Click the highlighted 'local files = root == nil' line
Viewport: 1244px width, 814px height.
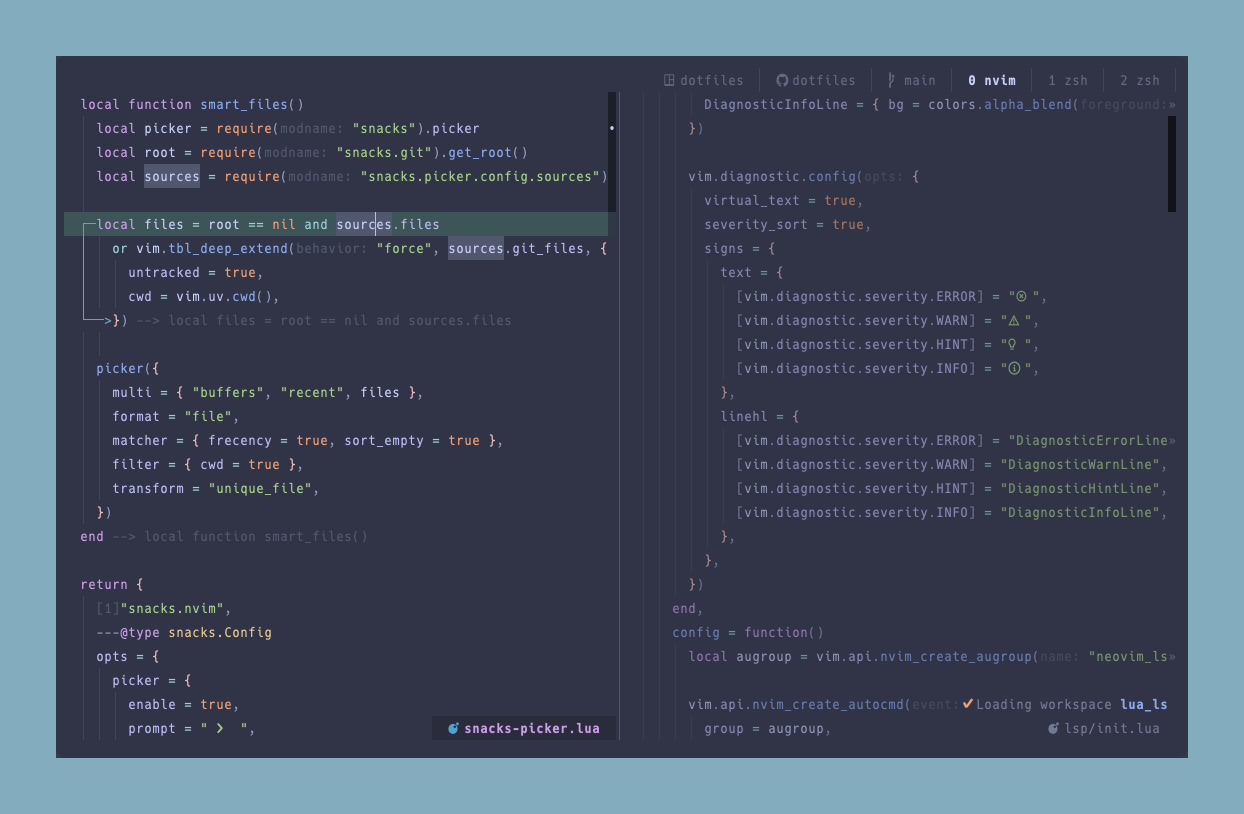coord(336,224)
